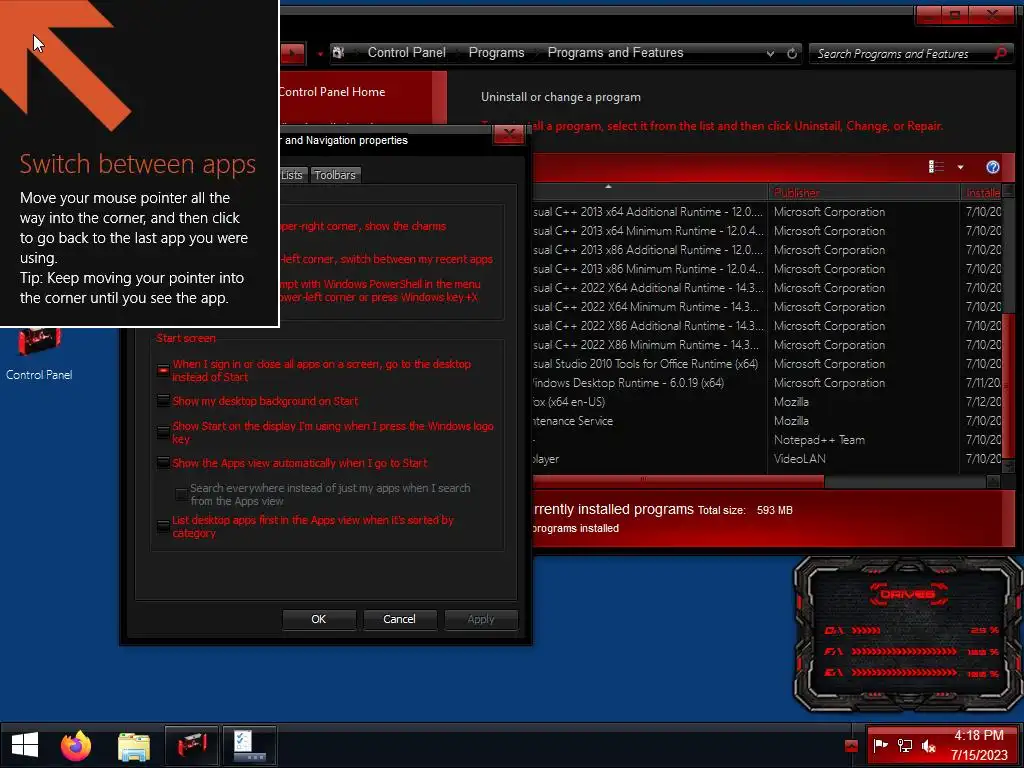Select C++ 2013 x86 Minimum Runtime row
1024x768 pixels.
click(766, 268)
